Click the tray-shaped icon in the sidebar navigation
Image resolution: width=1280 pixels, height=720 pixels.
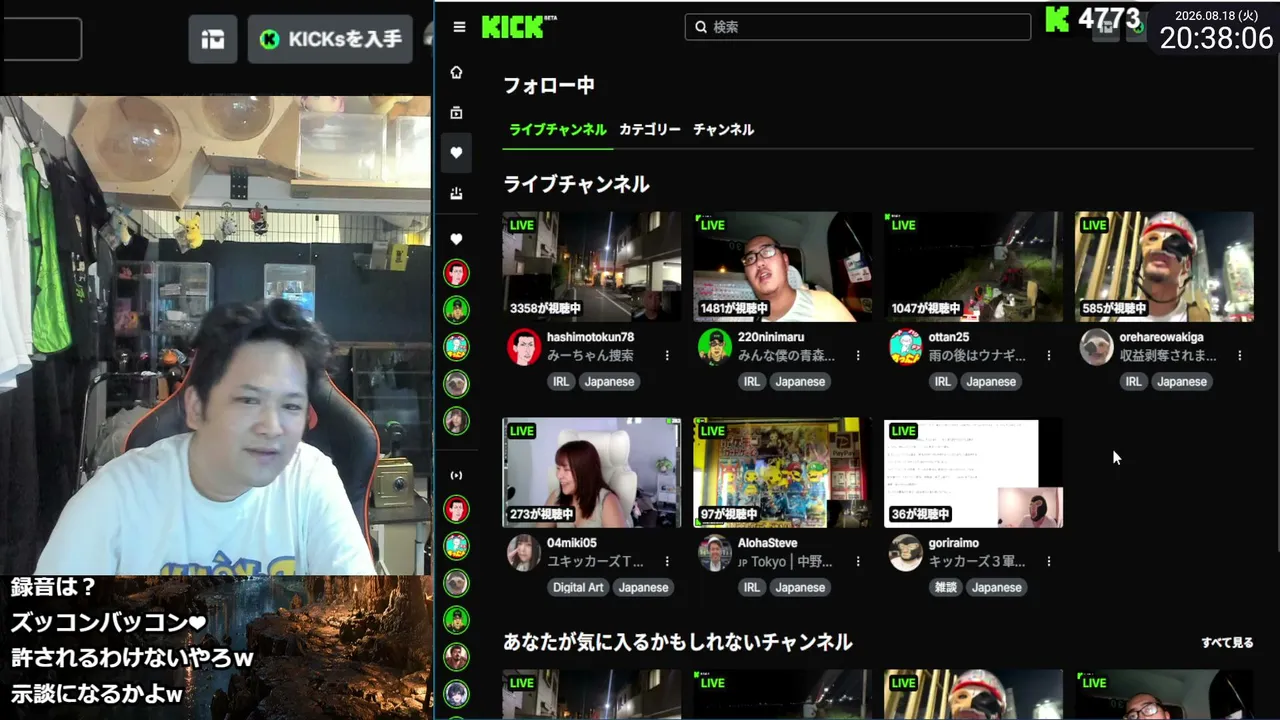pyautogui.click(x=457, y=194)
